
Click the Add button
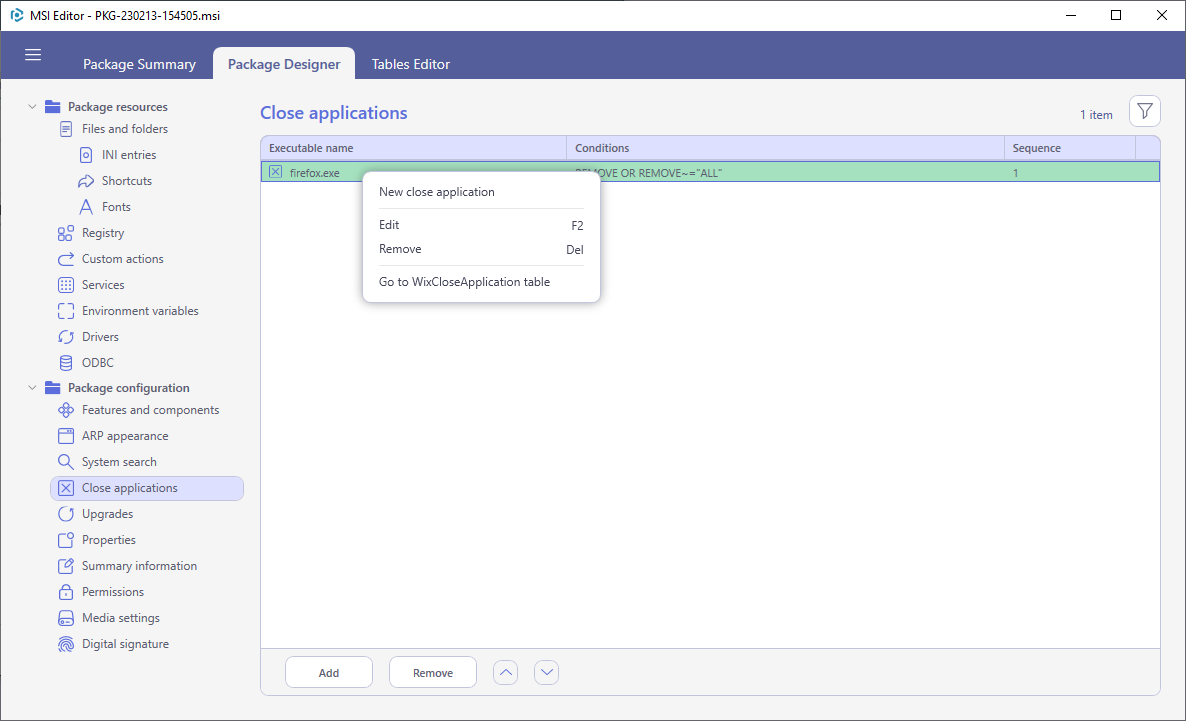[x=329, y=673]
